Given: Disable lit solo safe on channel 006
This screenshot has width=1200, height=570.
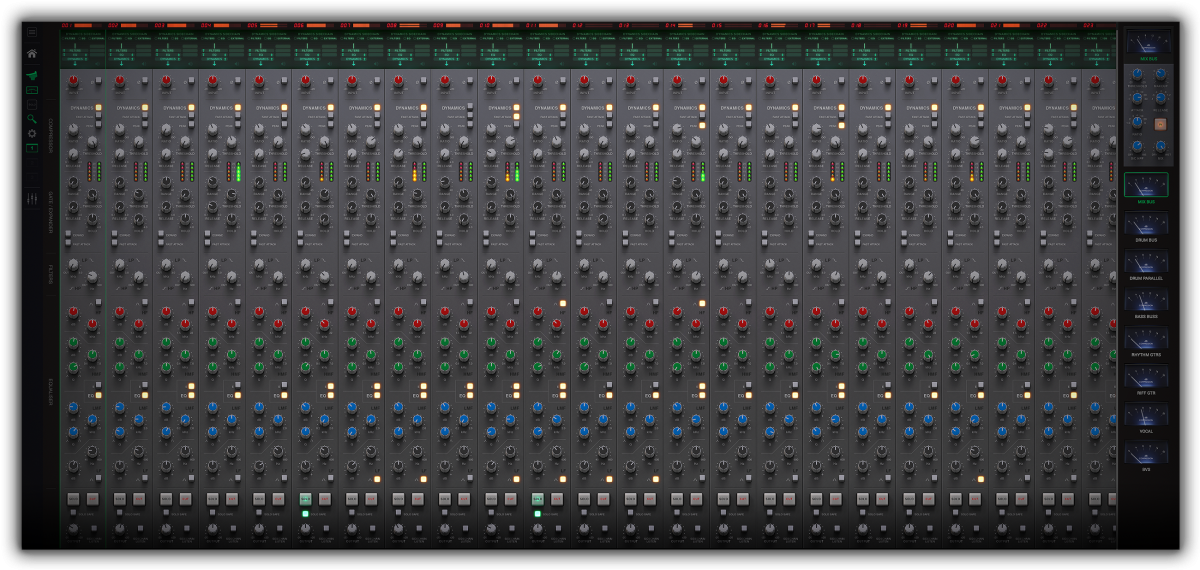Looking at the screenshot, I should tap(305, 513).
